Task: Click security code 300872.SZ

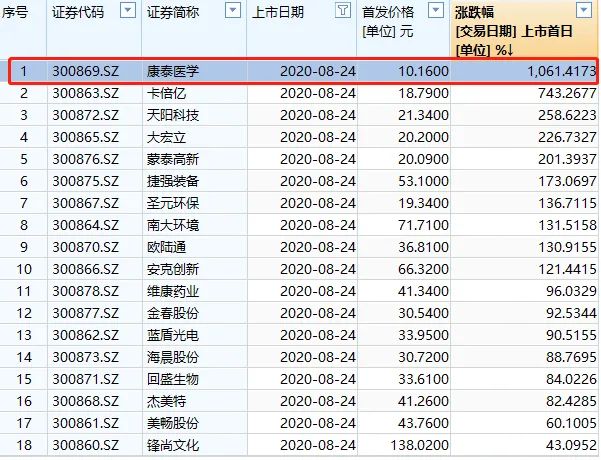Action: click(x=85, y=115)
